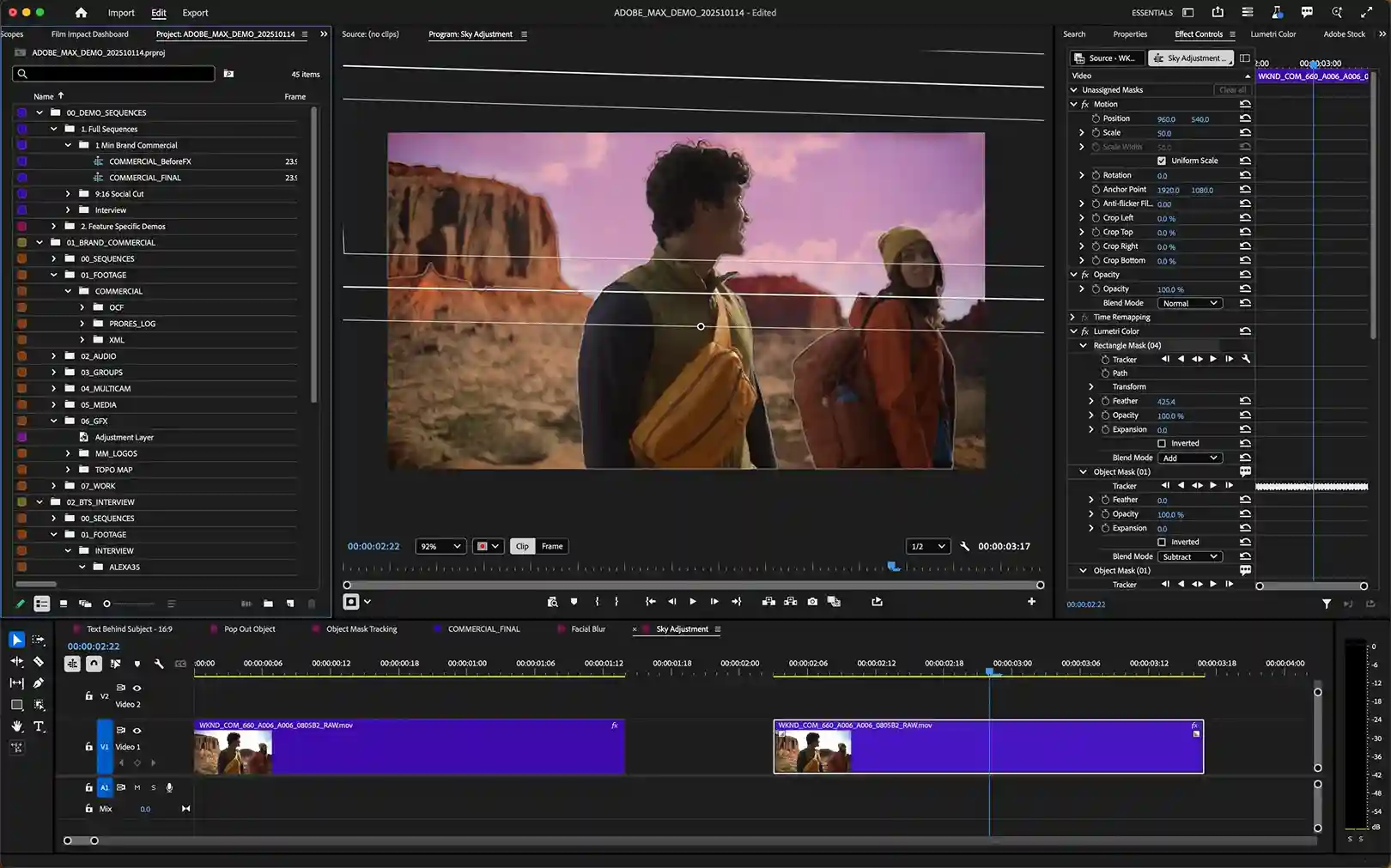Viewport: 1391px width, 868px height.
Task: Click the Lift icon under the program monitor
Action: click(x=770, y=601)
